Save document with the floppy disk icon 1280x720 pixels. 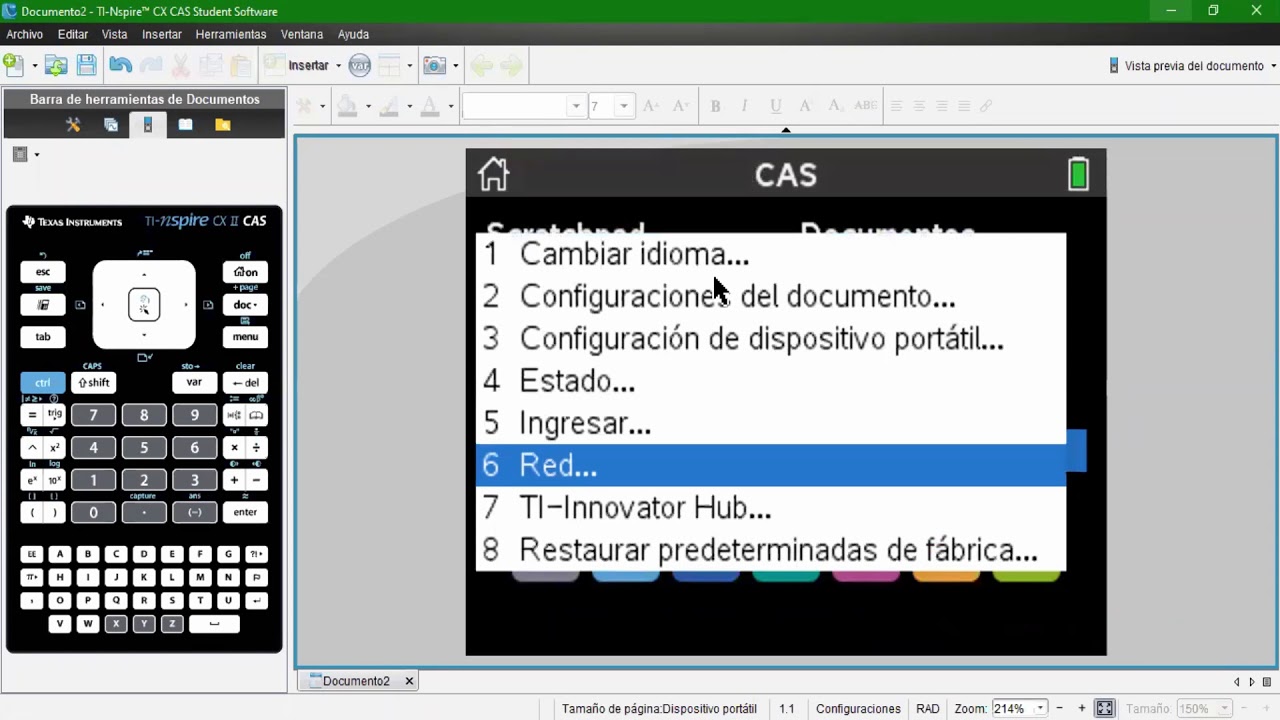(87, 65)
